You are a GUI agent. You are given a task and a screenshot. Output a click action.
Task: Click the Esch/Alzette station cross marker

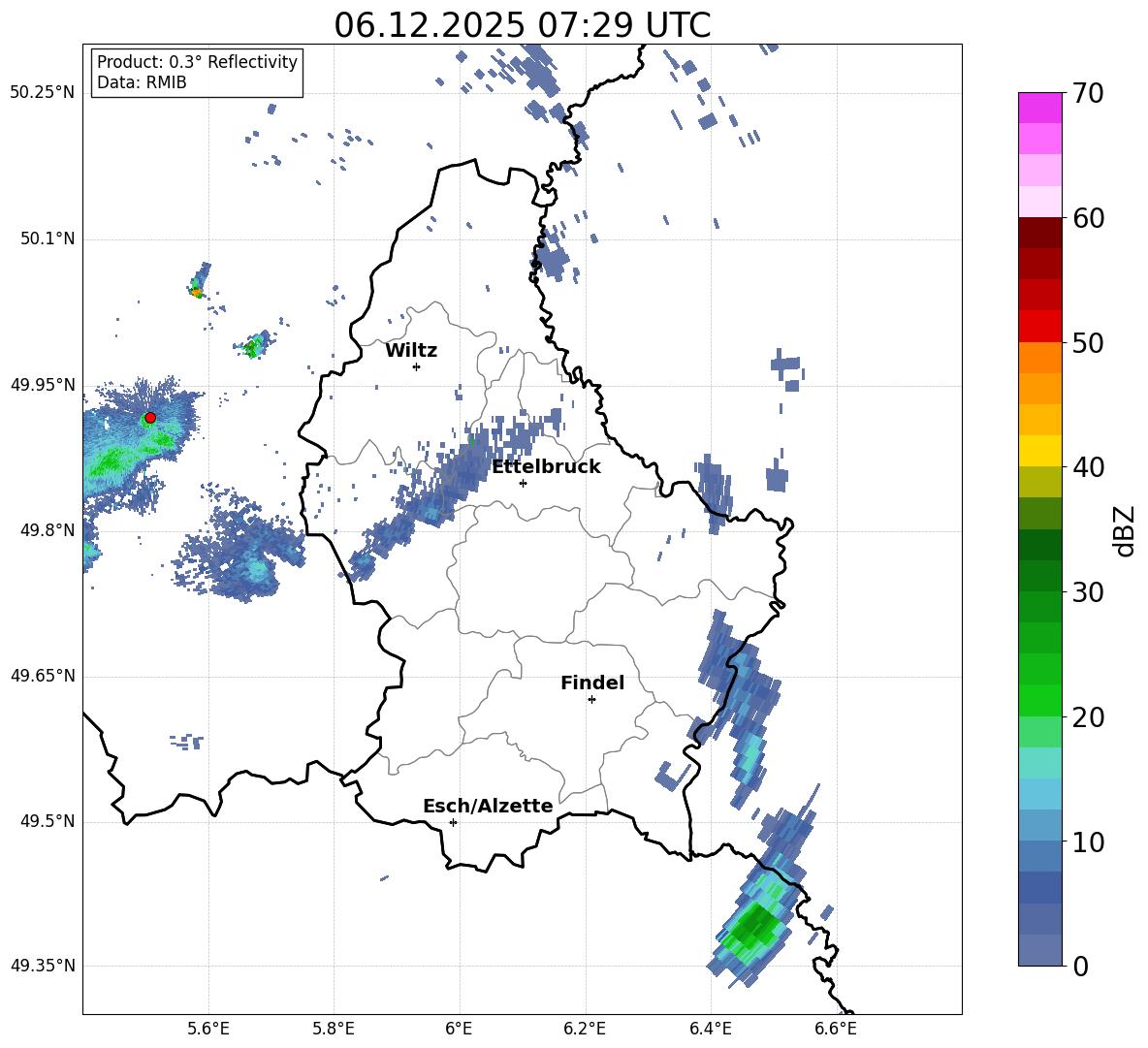coord(453,822)
